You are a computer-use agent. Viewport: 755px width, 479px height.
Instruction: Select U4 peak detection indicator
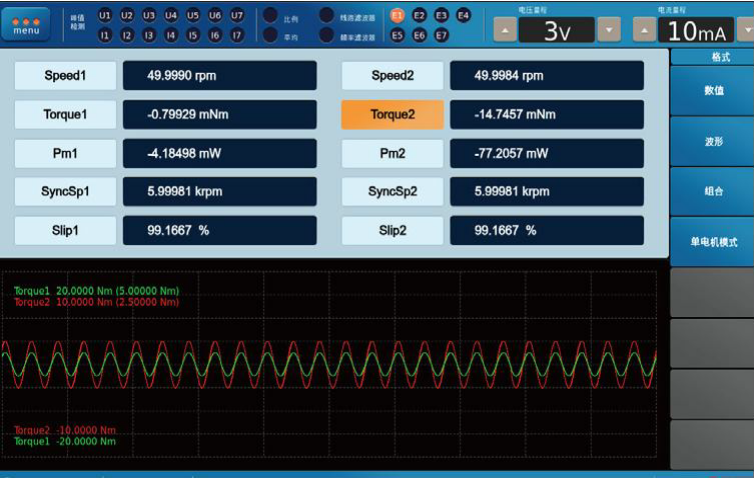[171, 15]
